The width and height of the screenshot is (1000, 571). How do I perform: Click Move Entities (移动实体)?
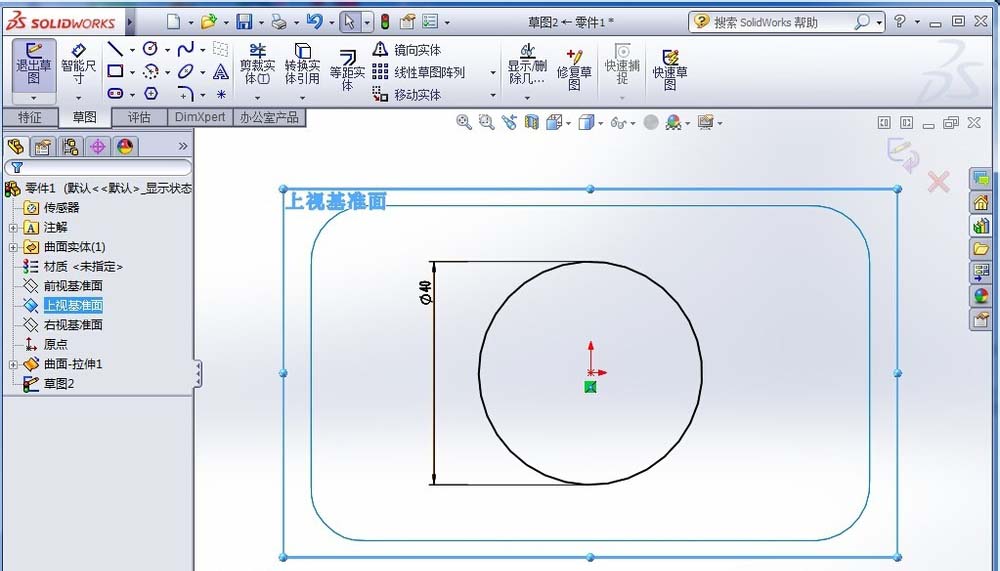click(x=408, y=94)
